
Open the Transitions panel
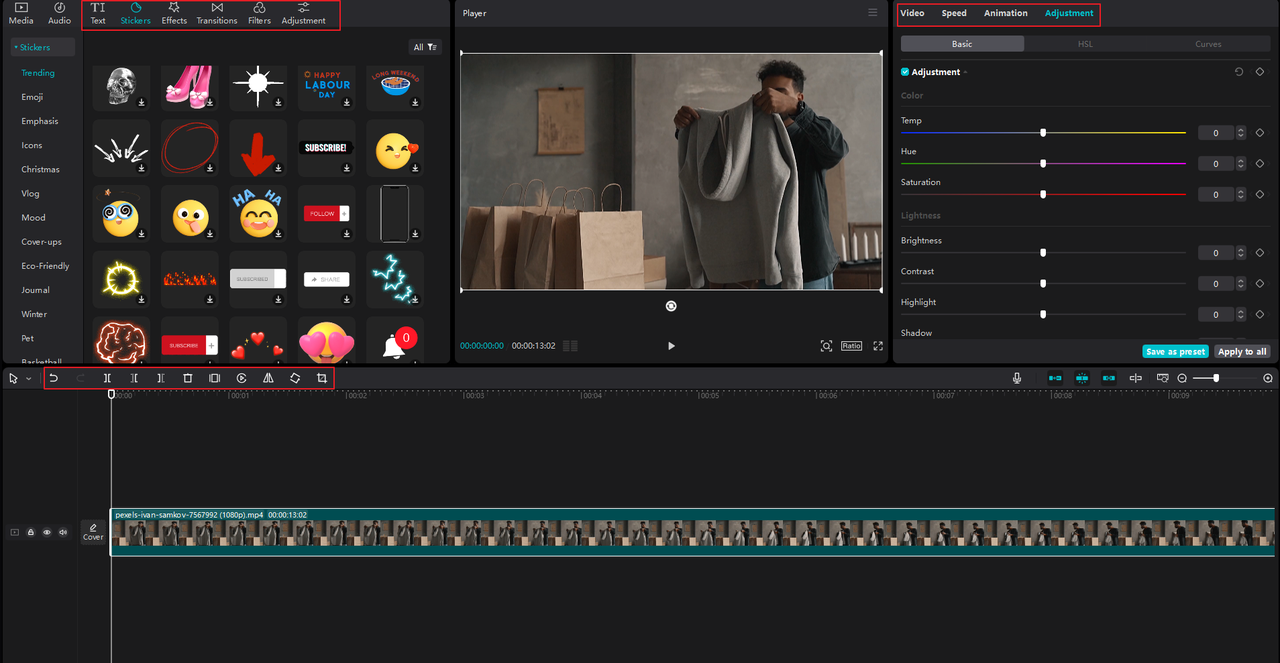[217, 13]
